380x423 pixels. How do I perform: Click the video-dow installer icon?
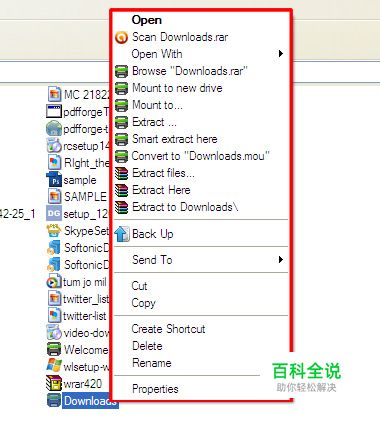pos(54,333)
